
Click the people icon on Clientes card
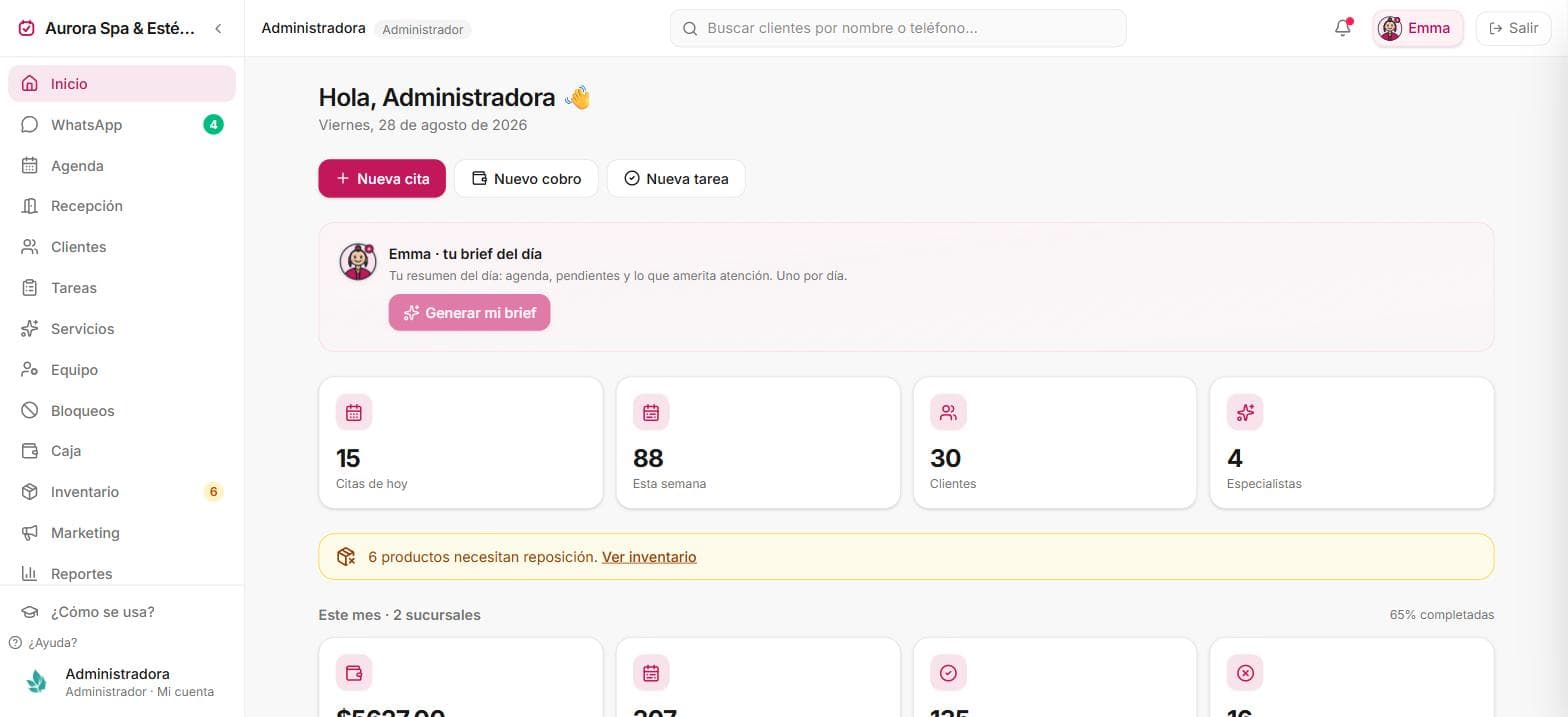click(x=948, y=412)
